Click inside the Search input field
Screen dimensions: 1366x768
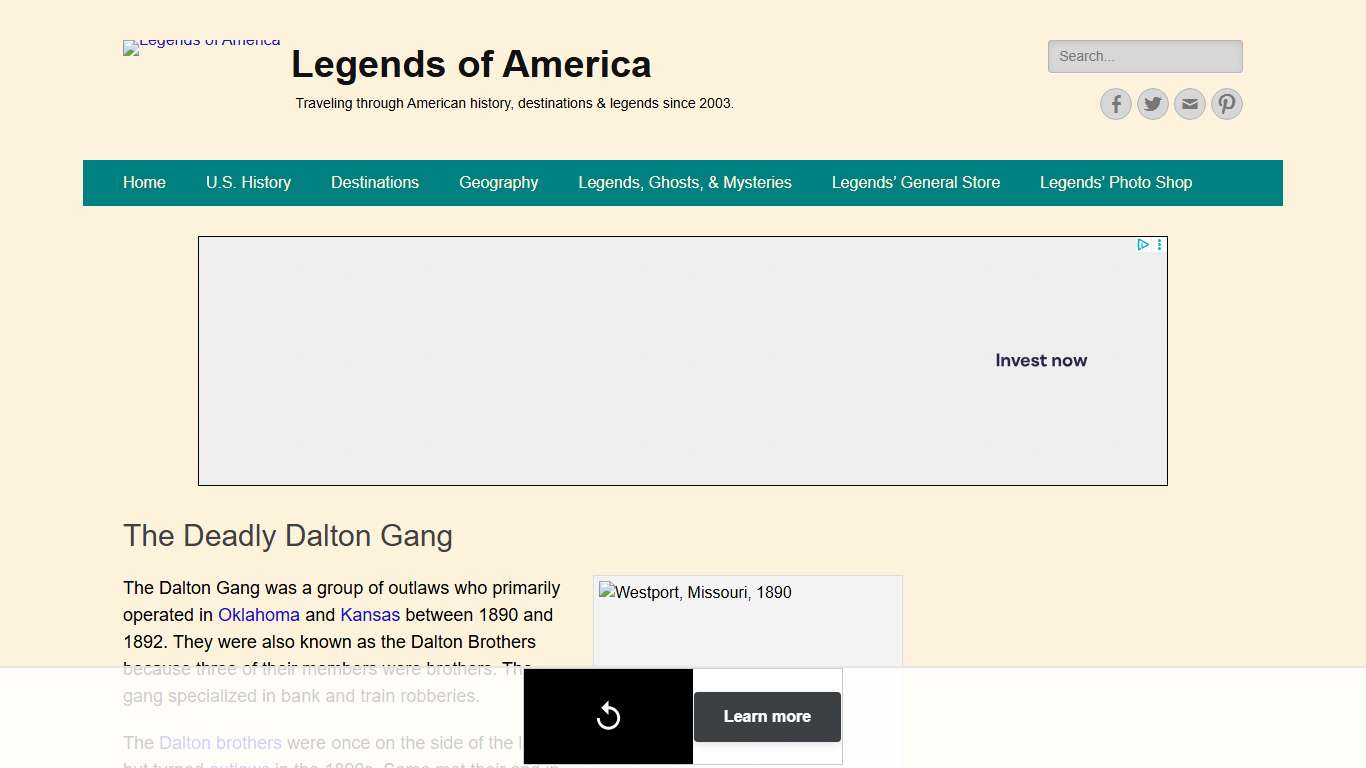1144,56
